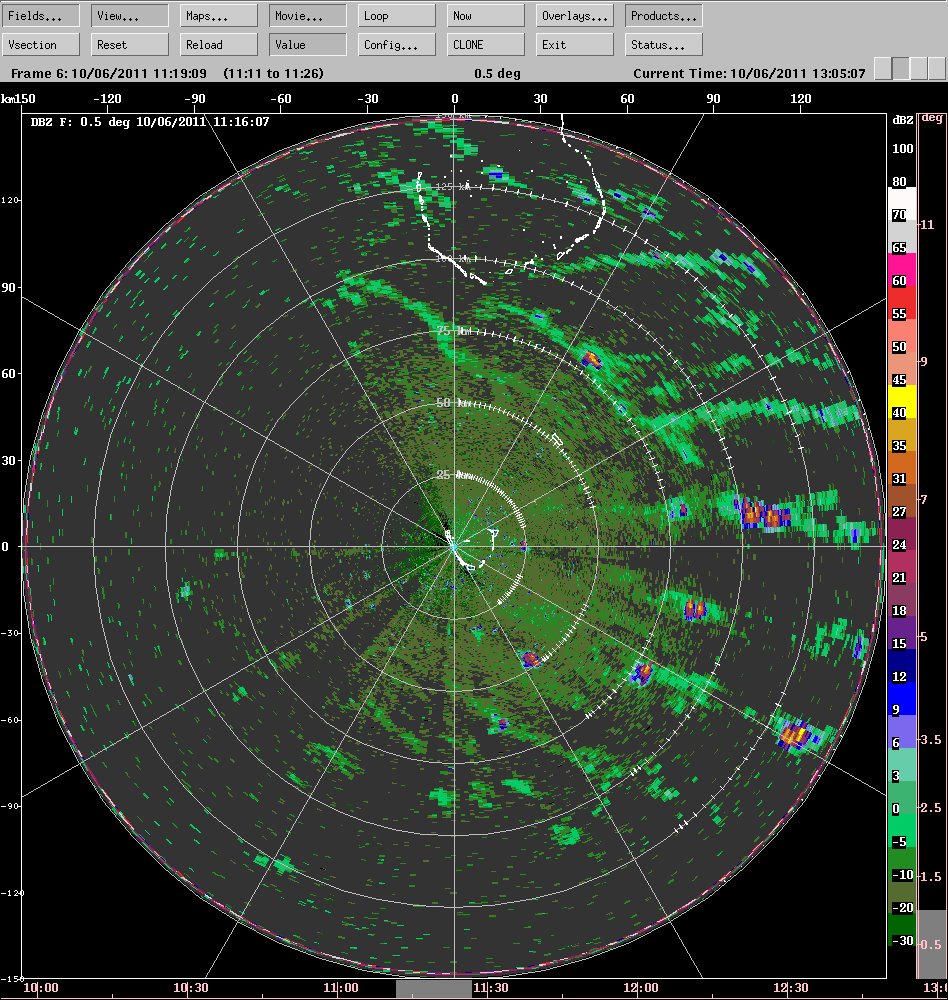948x1000 pixels.
Task: Click the 70 dBZ label on color scale
Action: [x=899, y=215]
